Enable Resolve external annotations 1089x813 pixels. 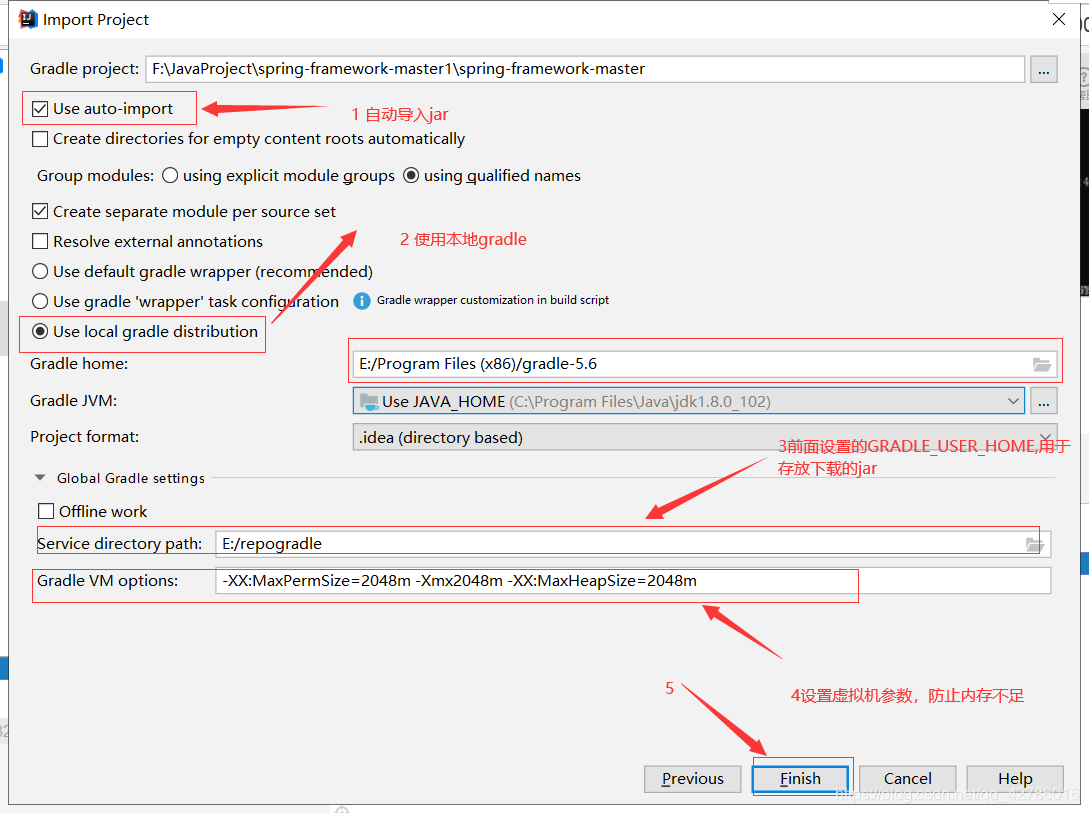point(40,242)
